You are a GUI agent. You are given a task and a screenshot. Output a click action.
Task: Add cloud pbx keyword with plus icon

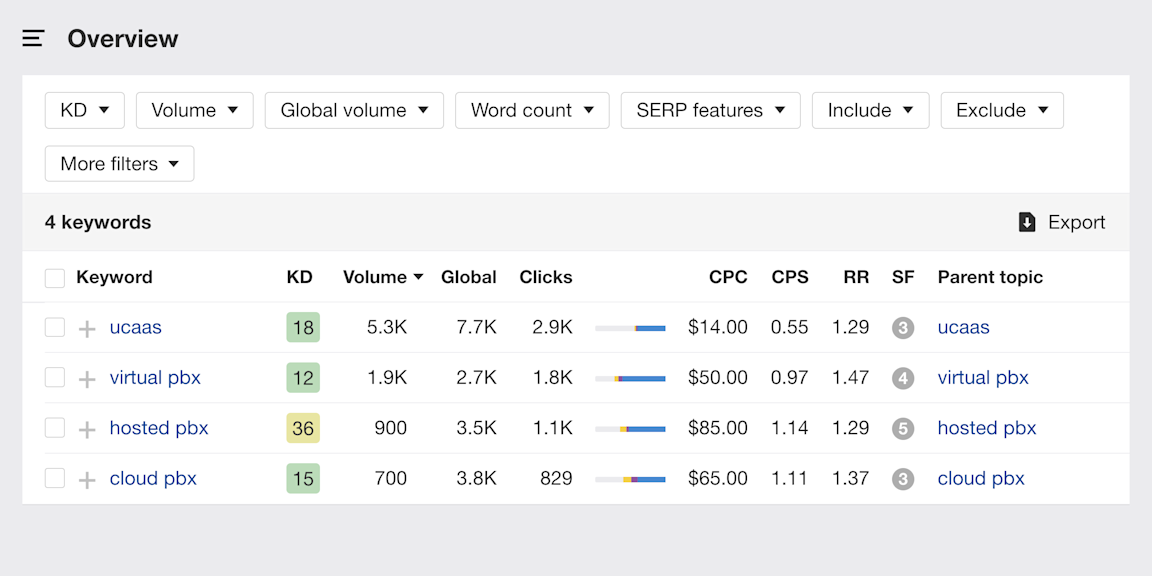click(x=87, y=480)
